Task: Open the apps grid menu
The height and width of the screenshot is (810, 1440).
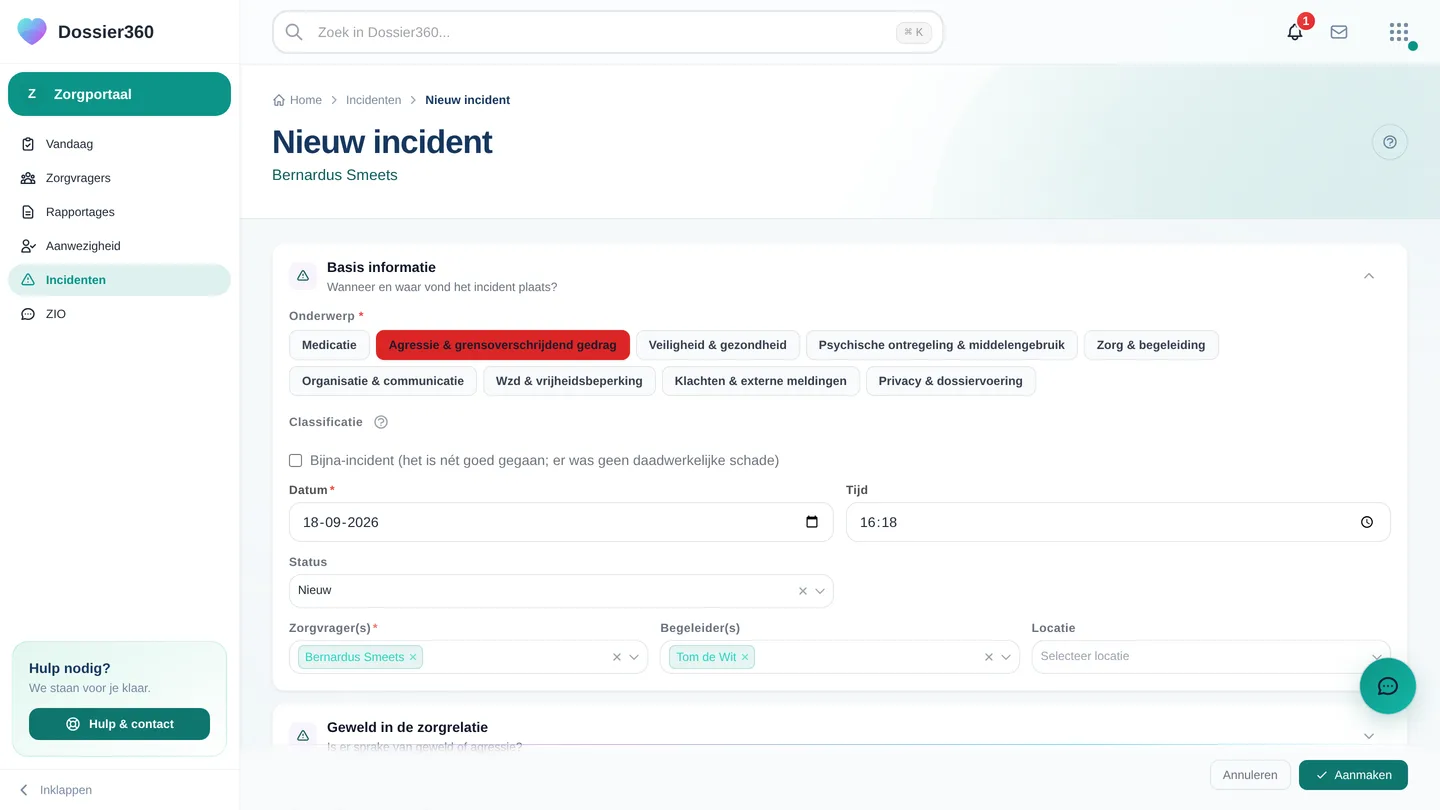Action: (x=1399, y=32)
